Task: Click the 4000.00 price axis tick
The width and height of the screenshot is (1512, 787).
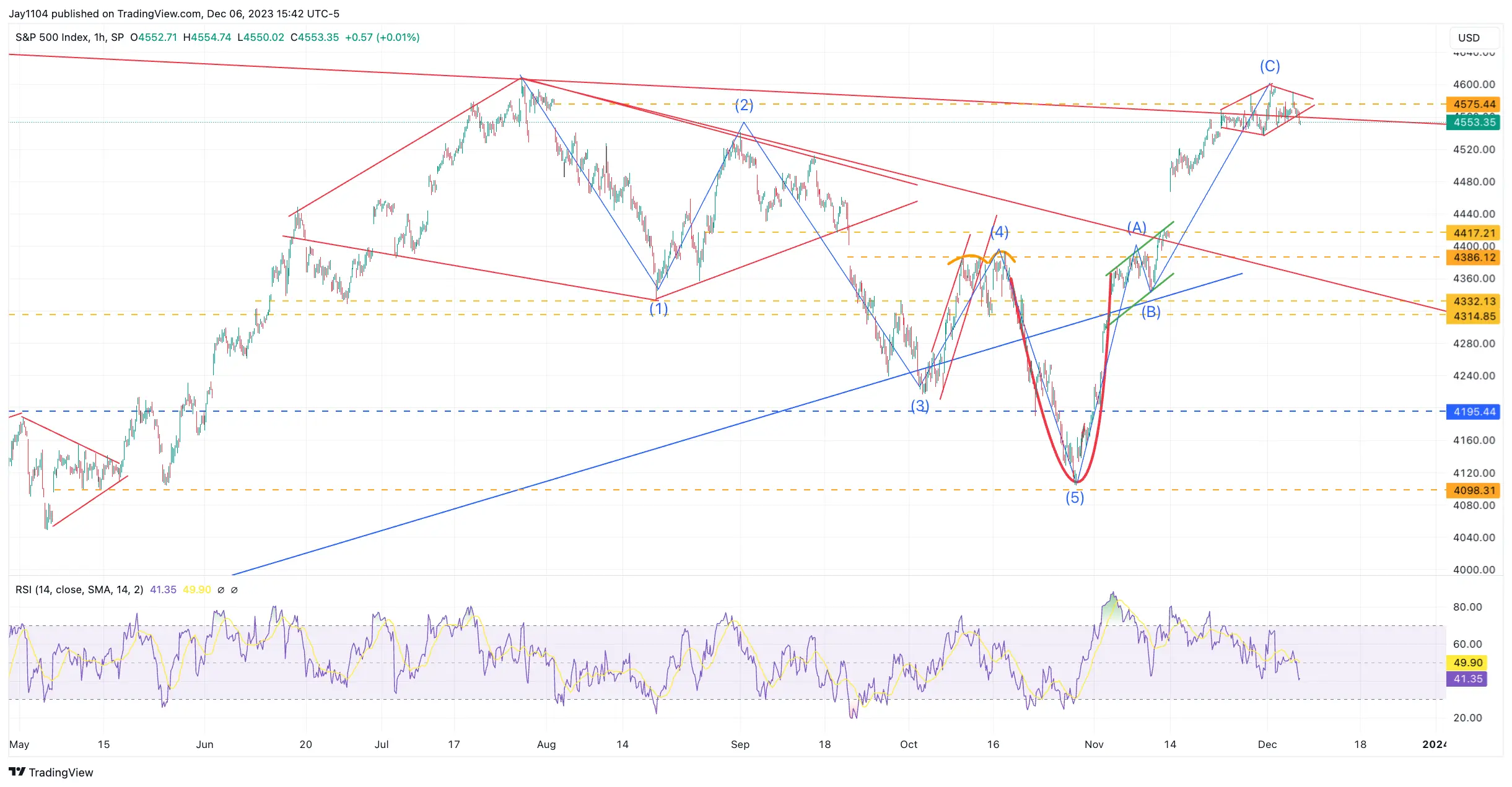Action: pyautogui.click(x=1474, y=570)
